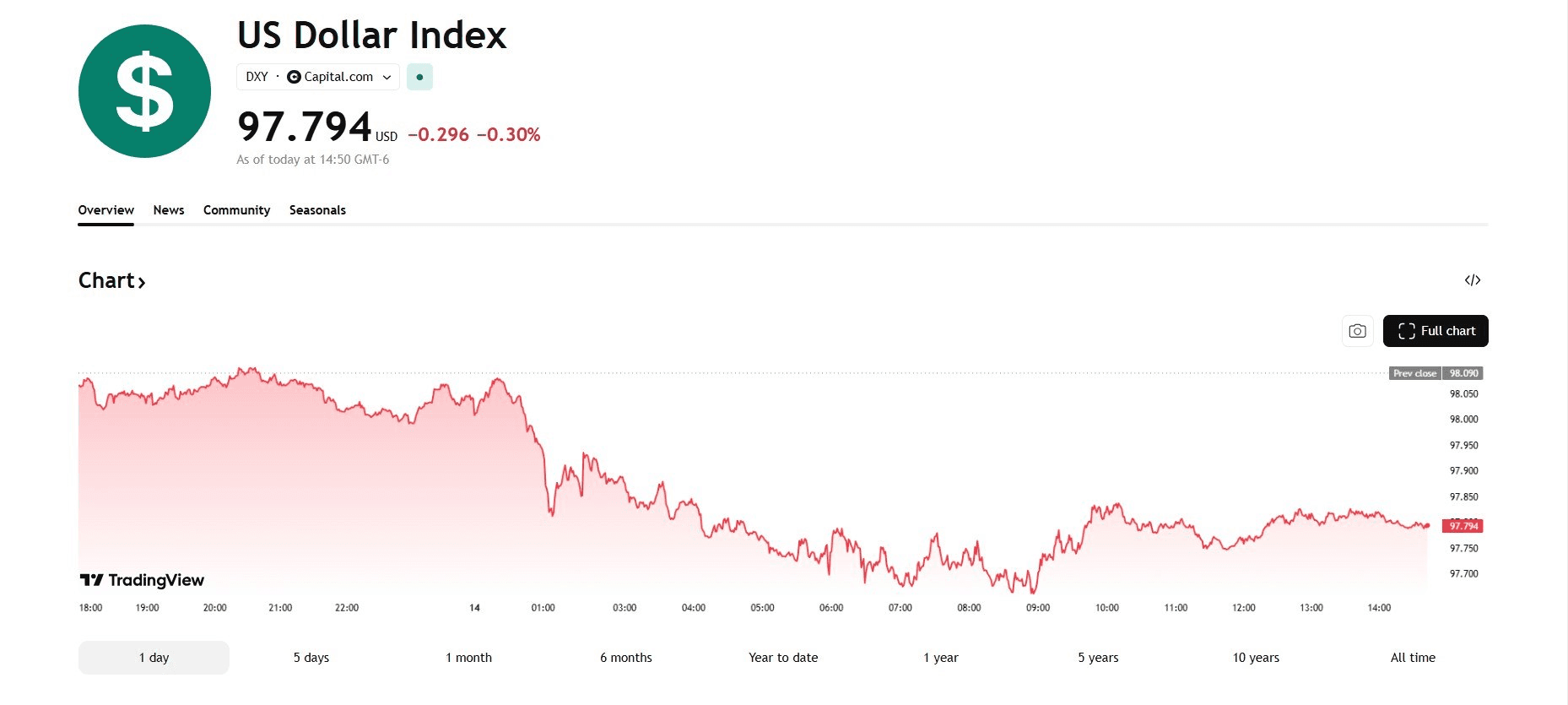Go to the Seasonals tab
The height and width of the screenshot is (705, 1568).
click(x=317, y=210)
